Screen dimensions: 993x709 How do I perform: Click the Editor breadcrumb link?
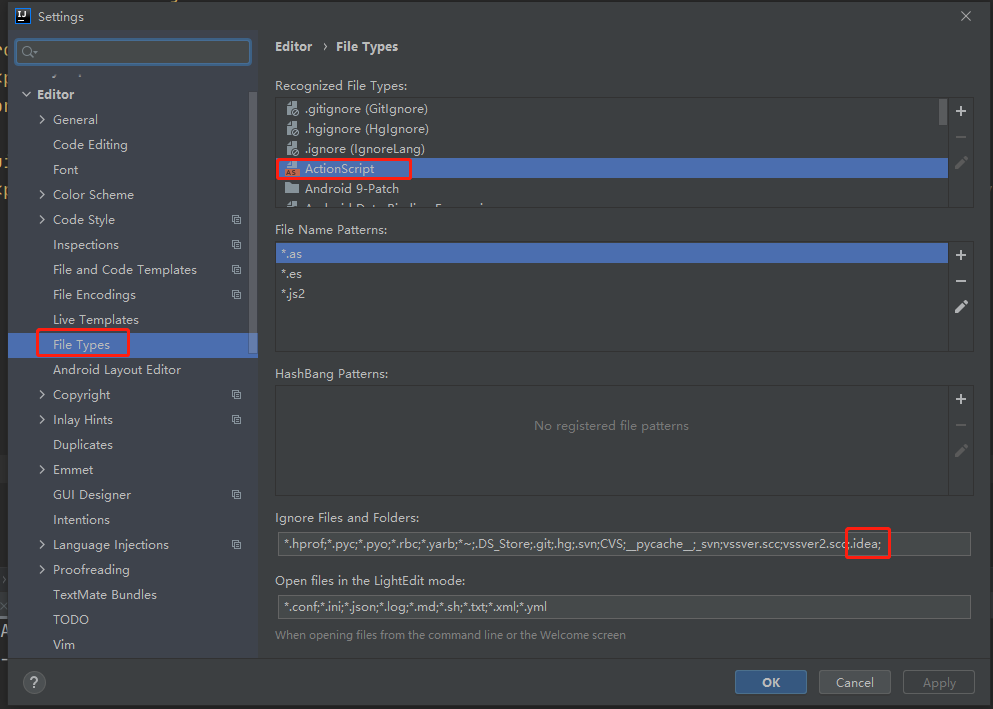(x=293, y=47)
